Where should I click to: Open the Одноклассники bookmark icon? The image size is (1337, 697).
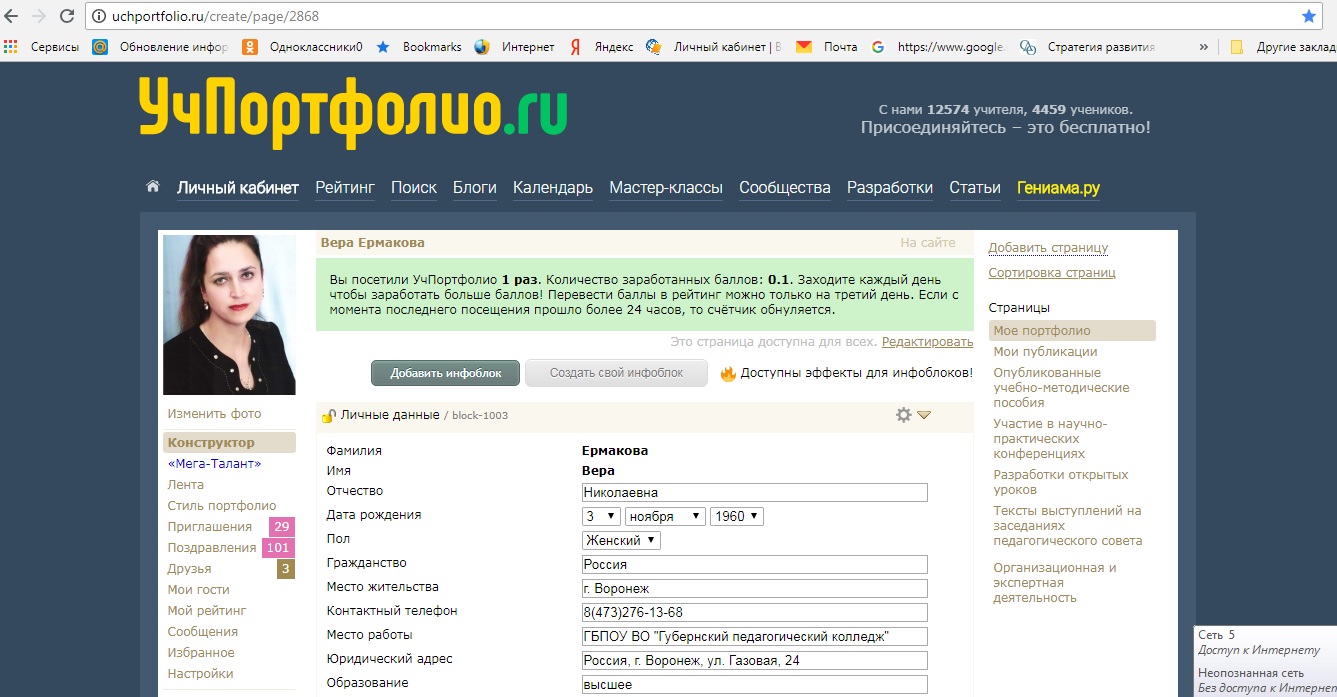click(249, 46)
